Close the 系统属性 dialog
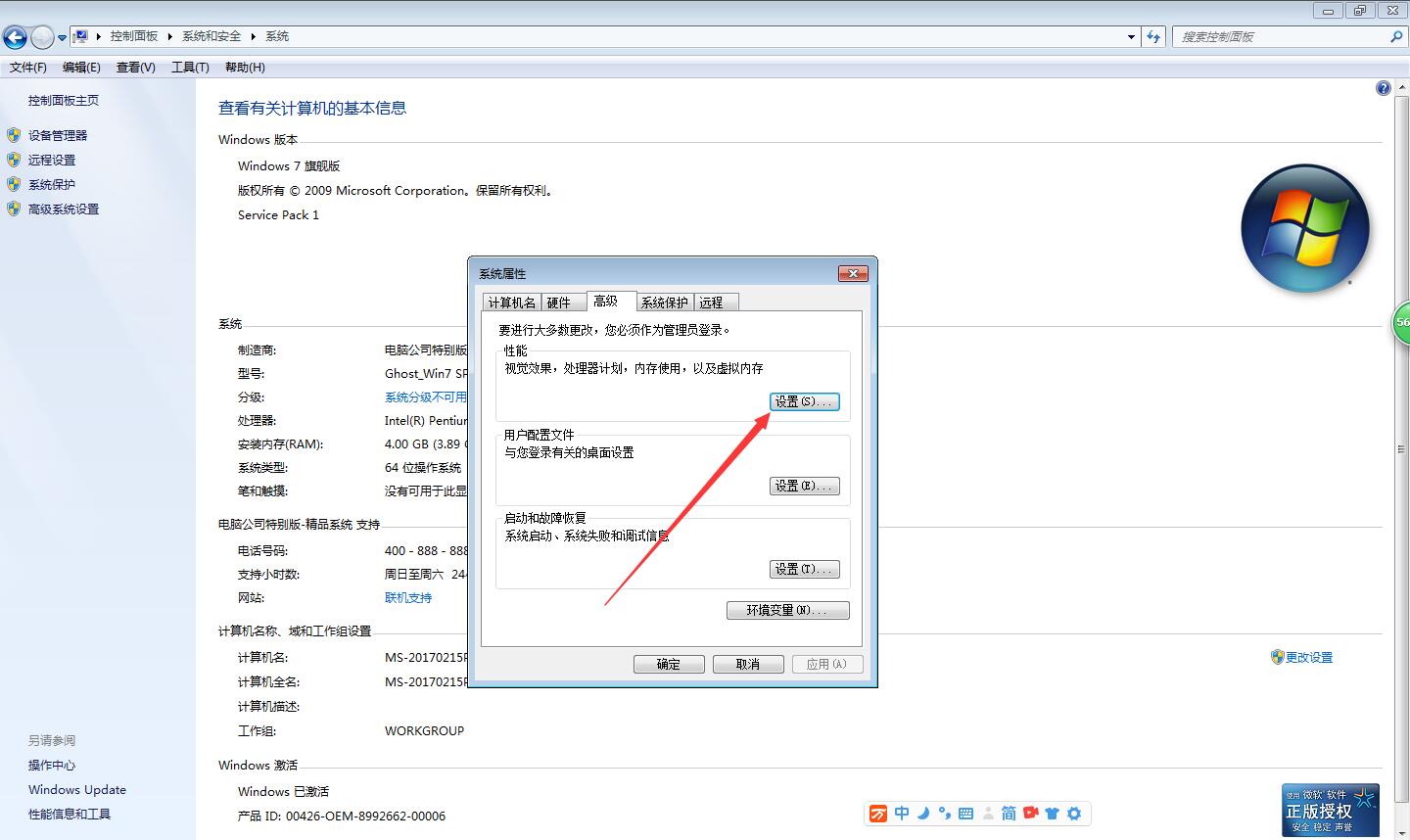The width and height of the screenshot is (1410, 840). click(x=853, y=274)
